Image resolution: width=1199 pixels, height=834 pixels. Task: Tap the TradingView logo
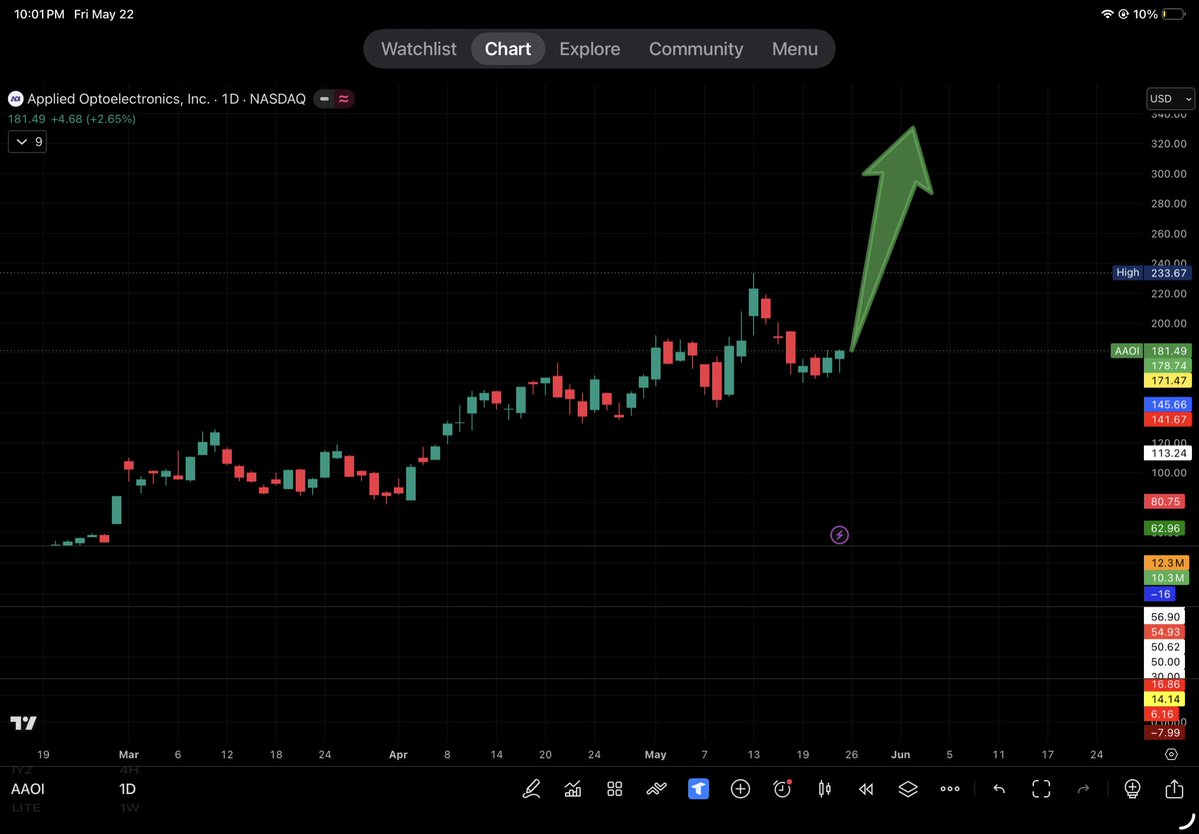(23, 723)
